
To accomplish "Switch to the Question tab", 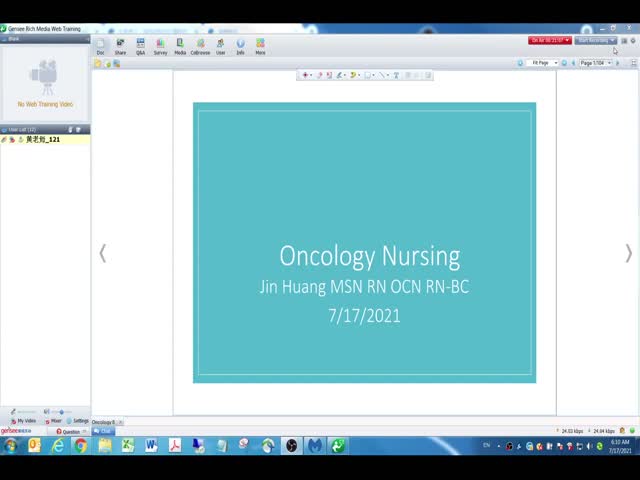I will [68, 431].
